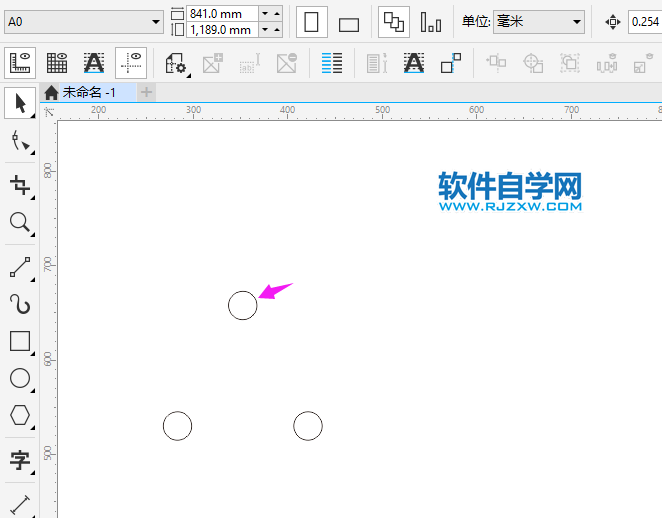Viewport: 662px width, 518px height.
Task: Click the distribute objects icon
Action: coord(607,63)
